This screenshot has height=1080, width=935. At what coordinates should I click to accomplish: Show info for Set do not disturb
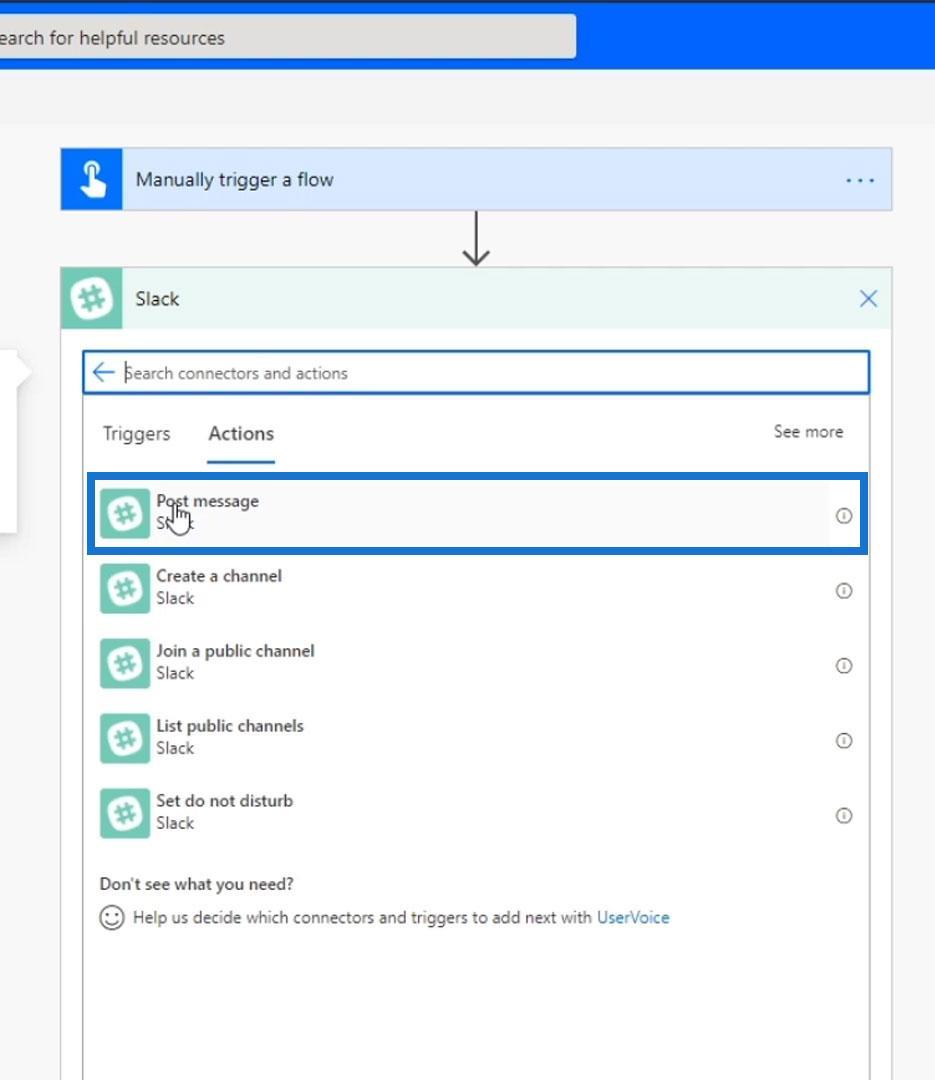coord(844,816)
